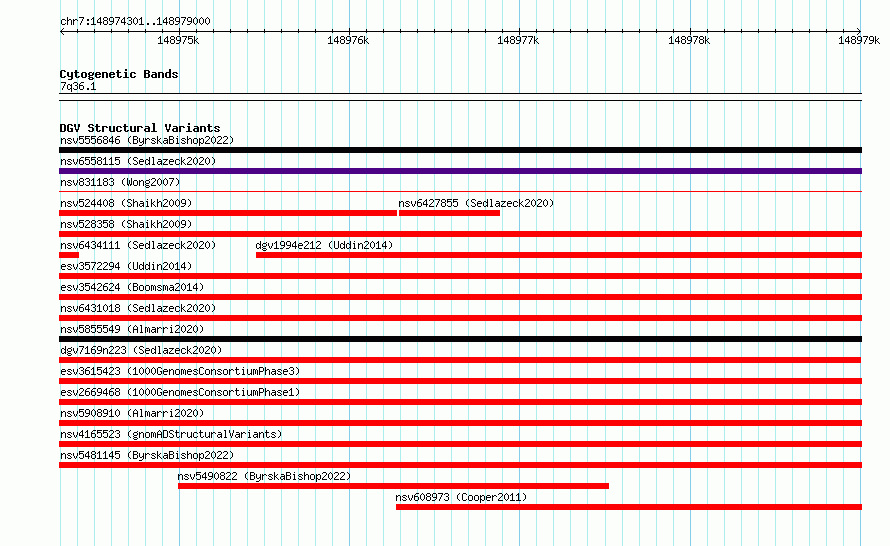
Task: Click the 148977k ruler tick label
Action: [x=518, y=40]
